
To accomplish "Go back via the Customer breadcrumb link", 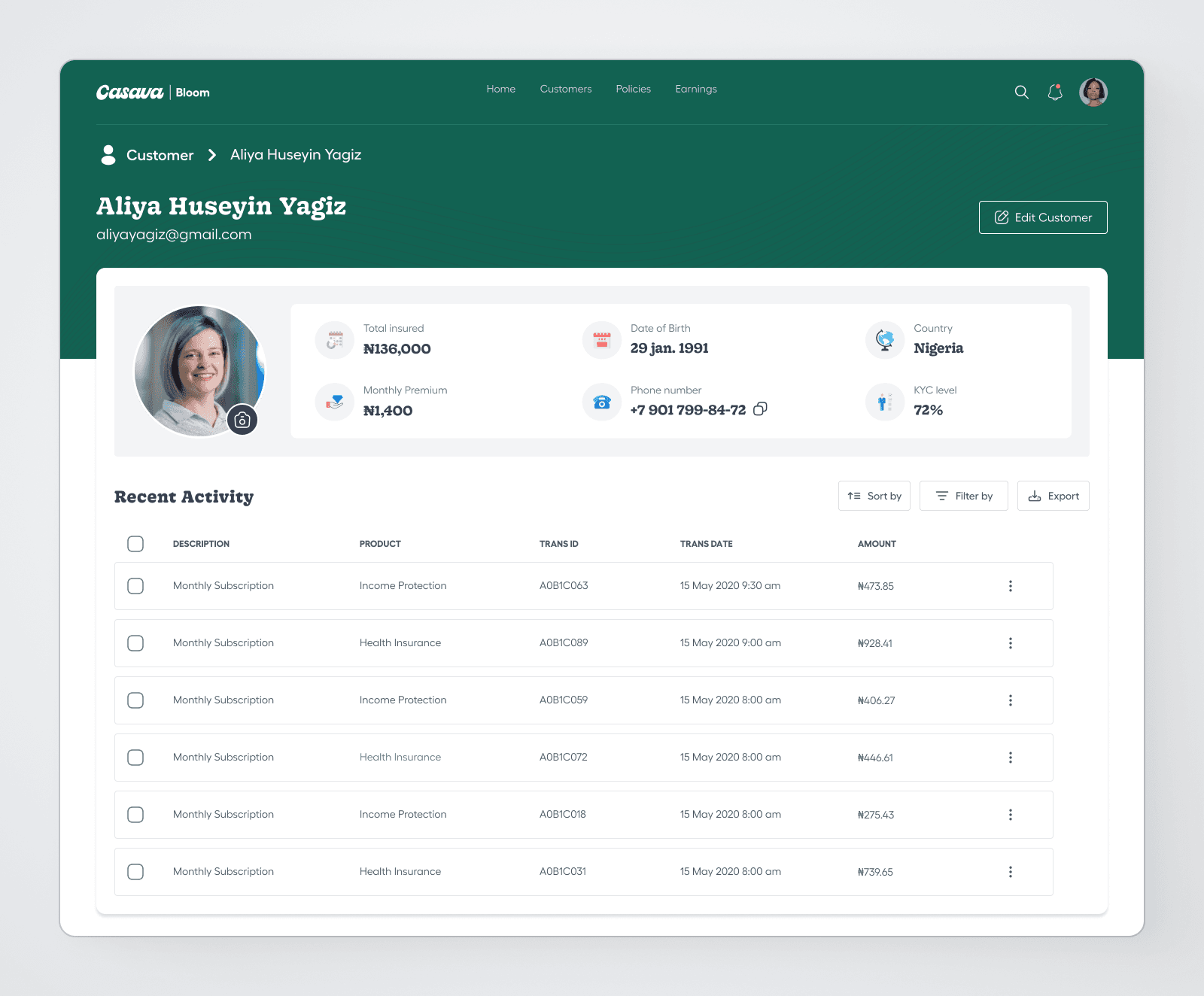I will (160, 155).
